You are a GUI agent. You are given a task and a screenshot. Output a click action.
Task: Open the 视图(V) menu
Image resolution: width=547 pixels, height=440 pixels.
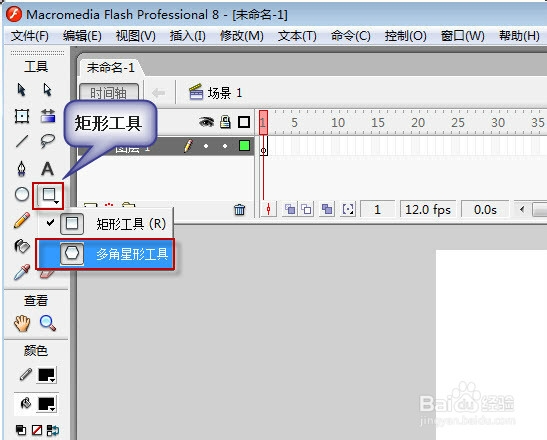point(135,36)
